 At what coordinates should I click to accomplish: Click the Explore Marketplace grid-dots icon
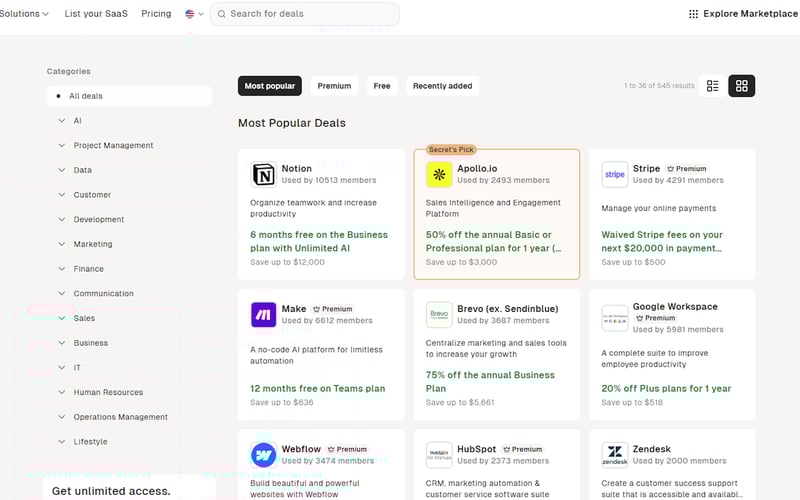[x=693, y=14]
